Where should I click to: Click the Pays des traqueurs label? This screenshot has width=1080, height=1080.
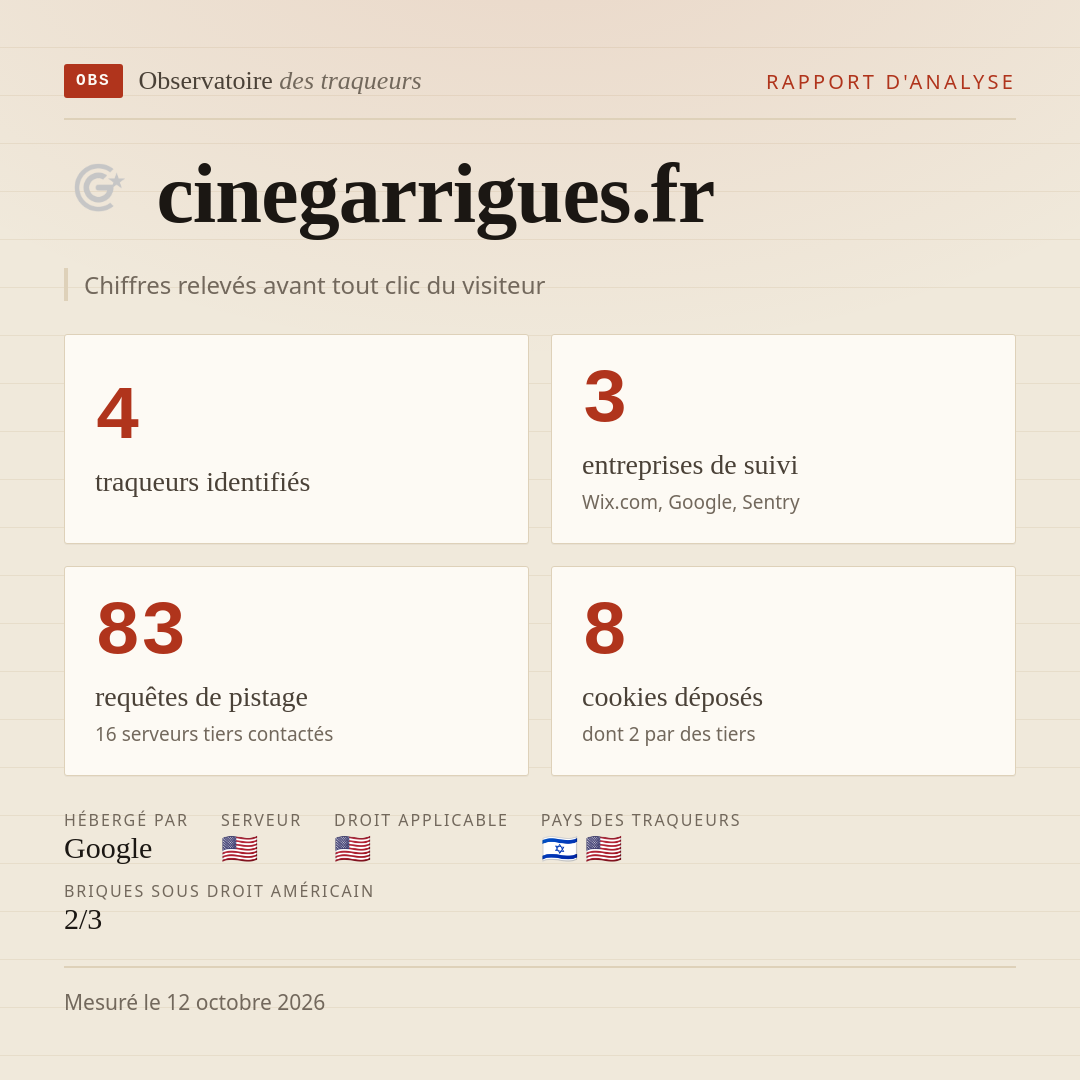(641, 820)
